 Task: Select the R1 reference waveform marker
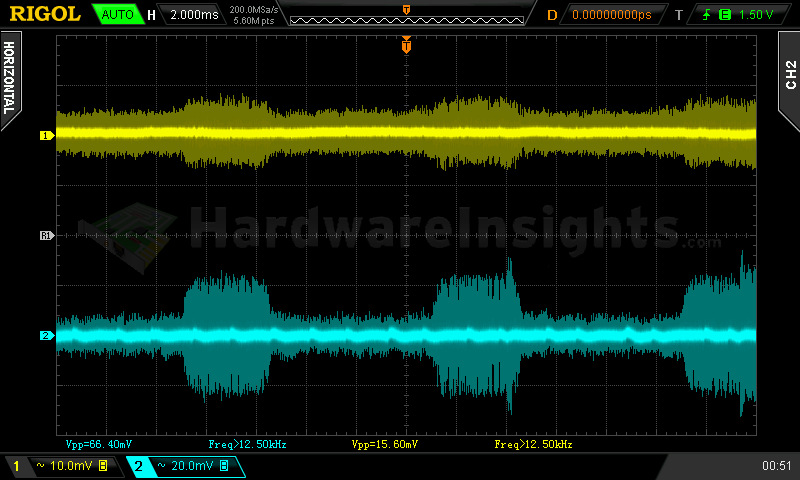[47, 235]
